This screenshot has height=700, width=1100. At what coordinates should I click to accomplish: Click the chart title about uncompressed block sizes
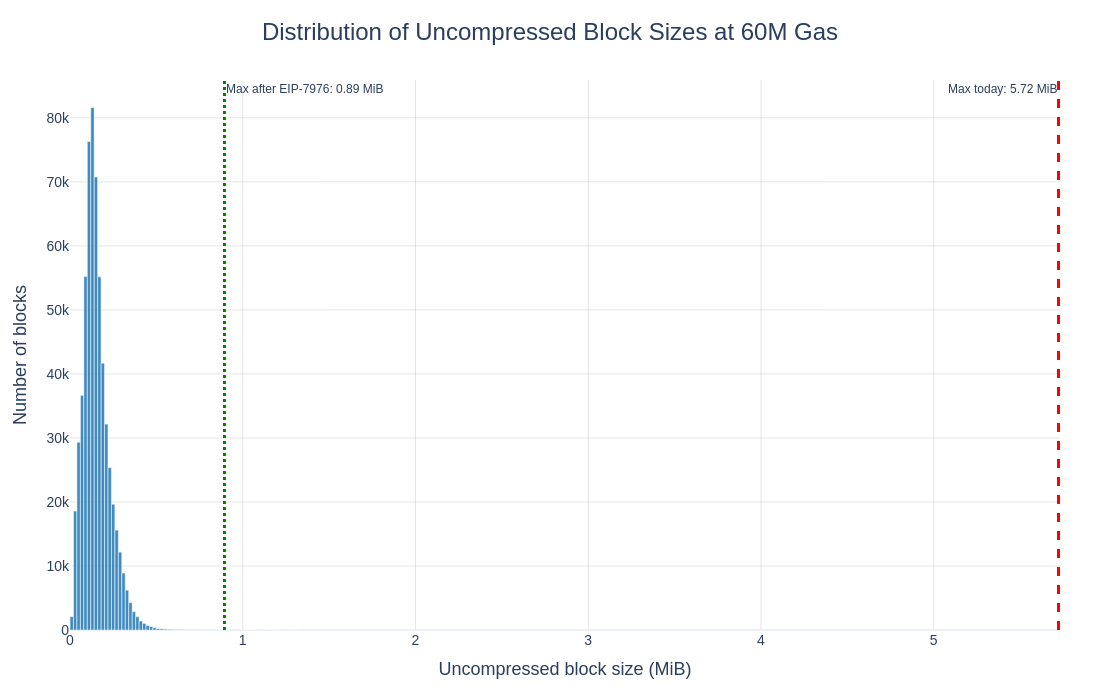point(549,32)
